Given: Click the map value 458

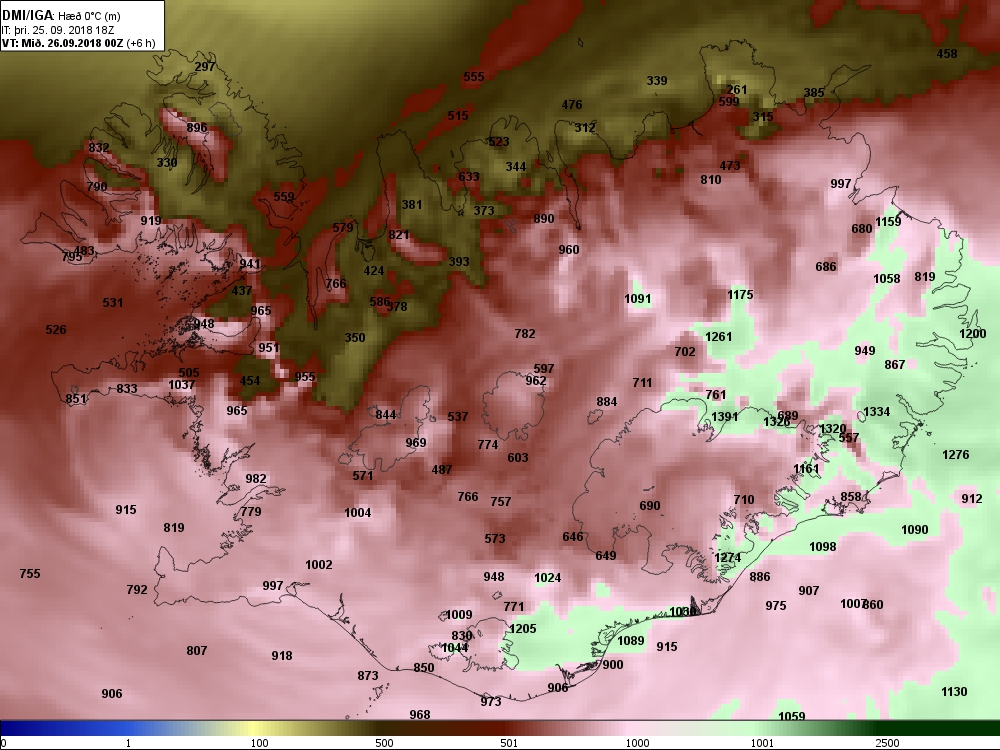Looking at the screenshot, I should pyautogui.click(x=947, y=54).
